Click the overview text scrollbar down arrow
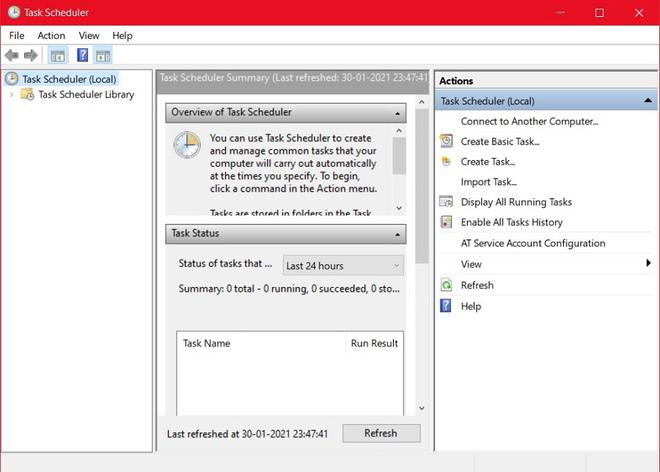This screenshot has height=472, width=660. coord(399,208)
